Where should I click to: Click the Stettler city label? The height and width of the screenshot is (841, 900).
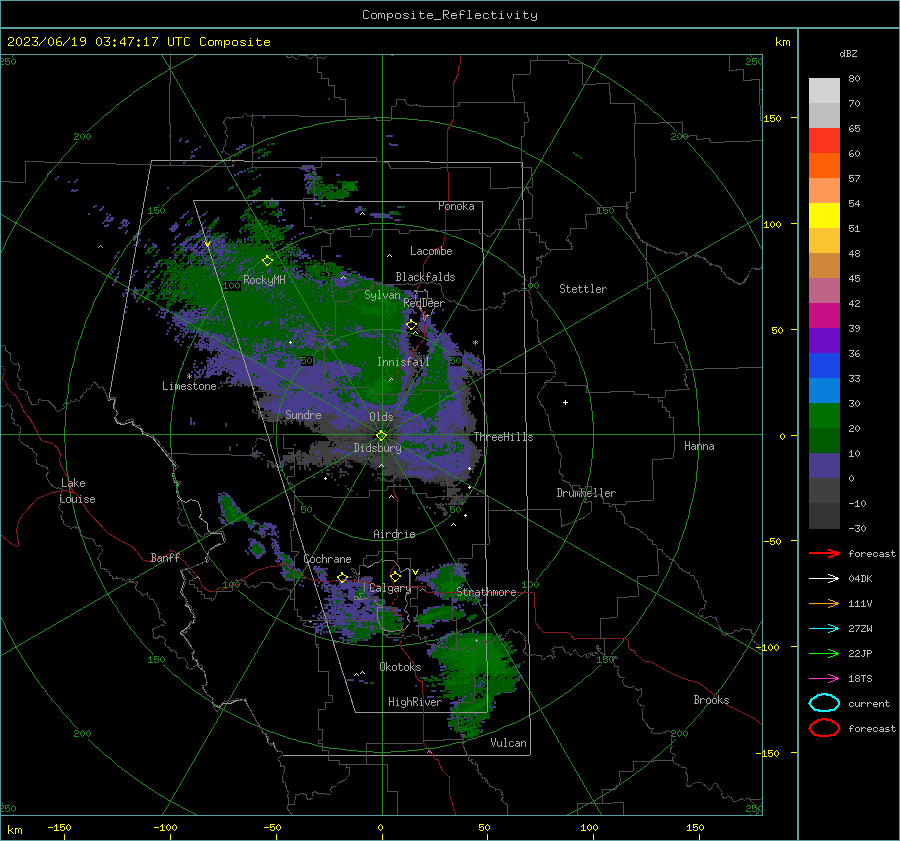(x=583, y=289)
